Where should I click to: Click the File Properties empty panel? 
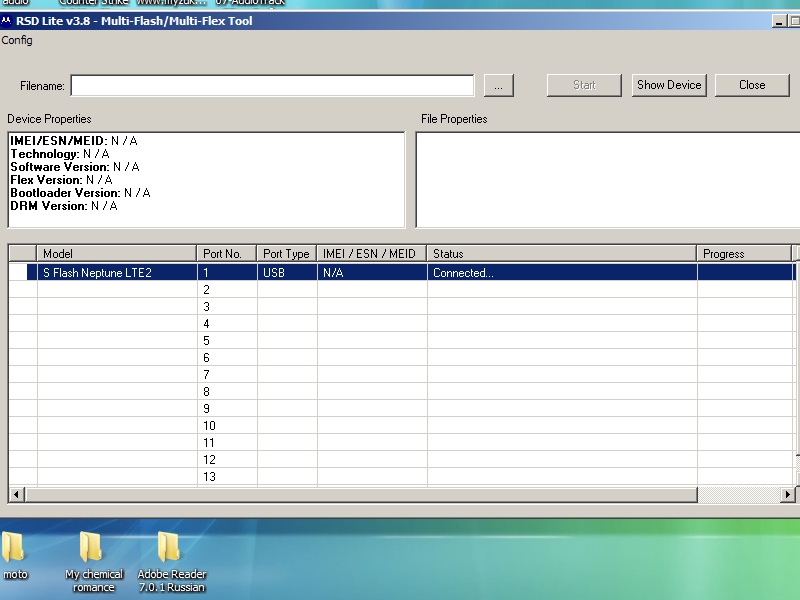click(608, 180)
